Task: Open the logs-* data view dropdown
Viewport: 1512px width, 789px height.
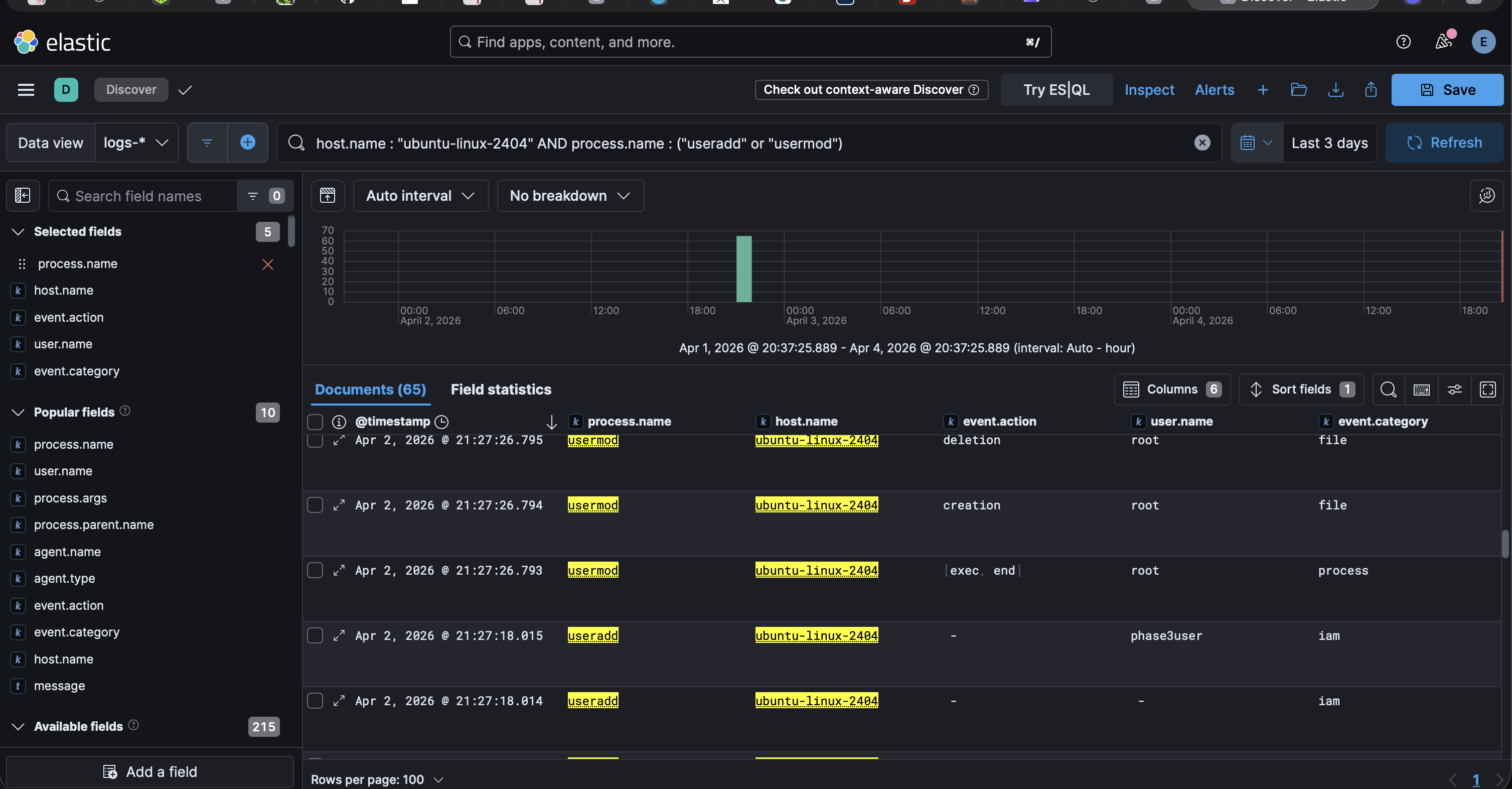Action: click(136, 143)
